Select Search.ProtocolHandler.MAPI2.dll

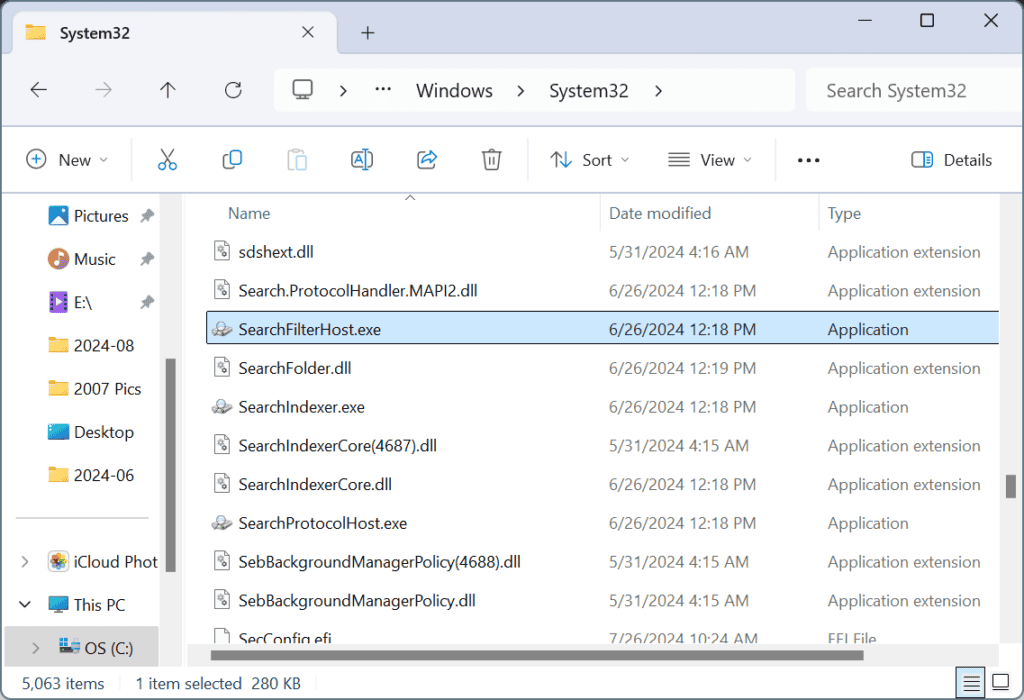click(357, 291)
